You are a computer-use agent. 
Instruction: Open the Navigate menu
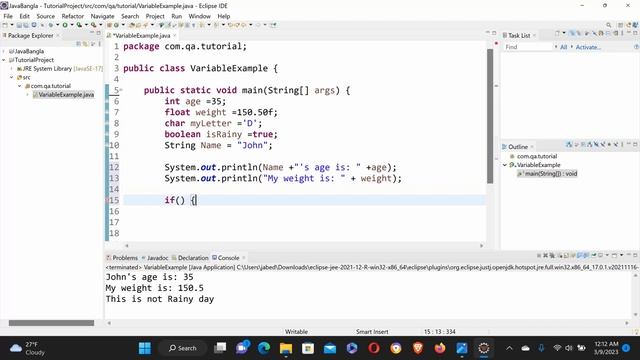coord(102,16)
